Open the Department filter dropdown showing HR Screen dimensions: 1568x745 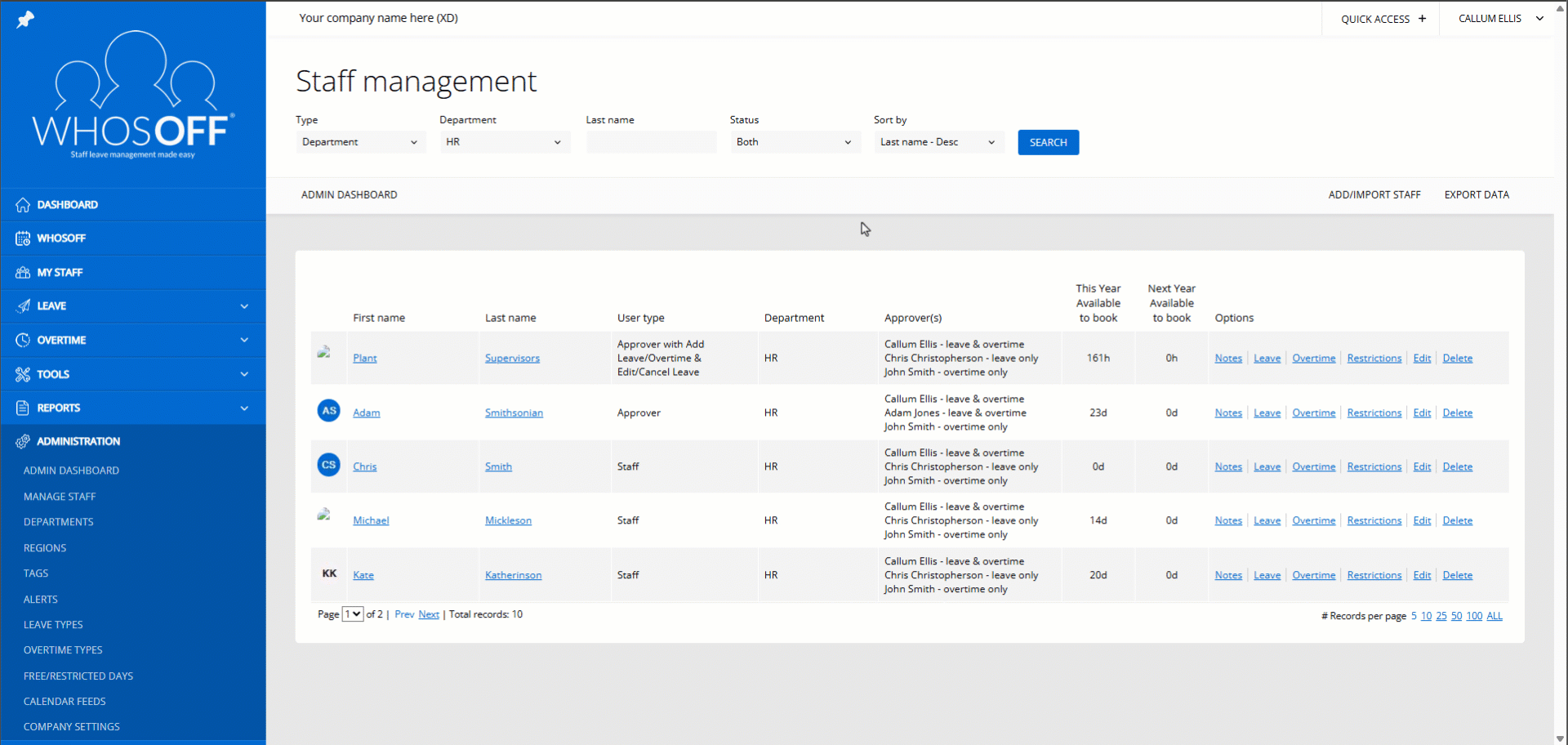[504, 142]
